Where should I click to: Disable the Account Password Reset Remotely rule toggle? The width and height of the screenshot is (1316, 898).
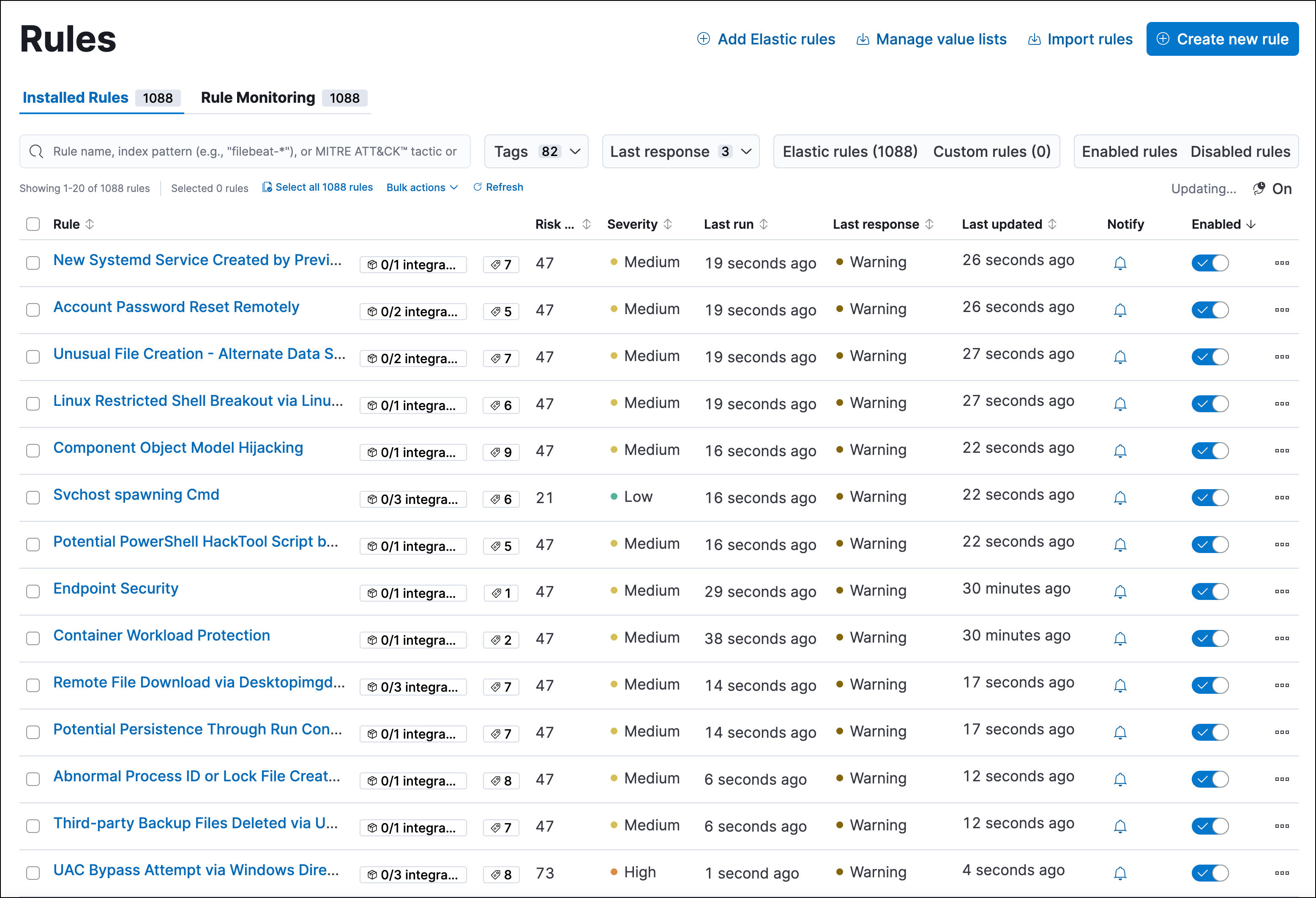1210,310
